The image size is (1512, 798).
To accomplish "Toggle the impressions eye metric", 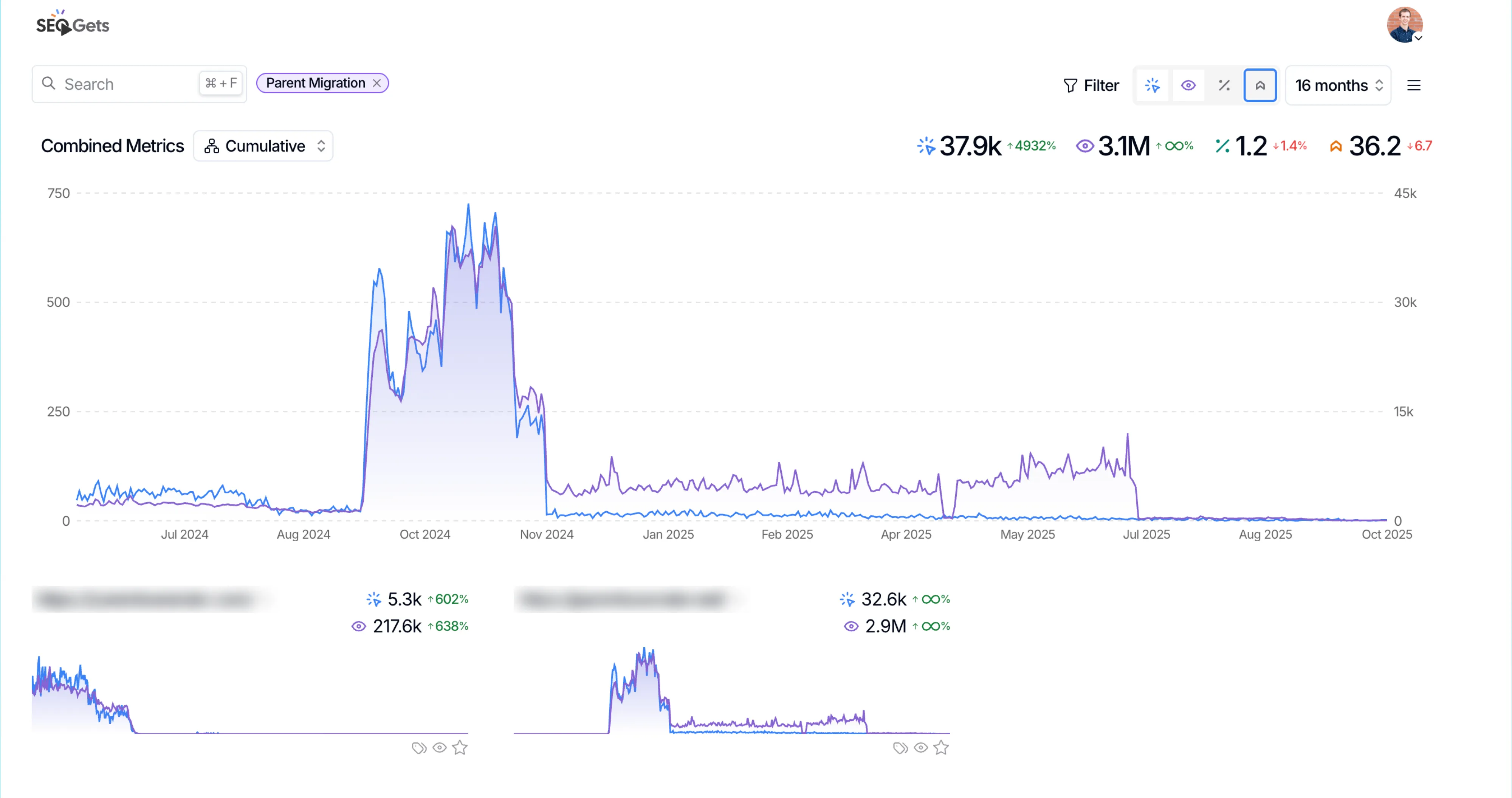I will pos(1188,86).
